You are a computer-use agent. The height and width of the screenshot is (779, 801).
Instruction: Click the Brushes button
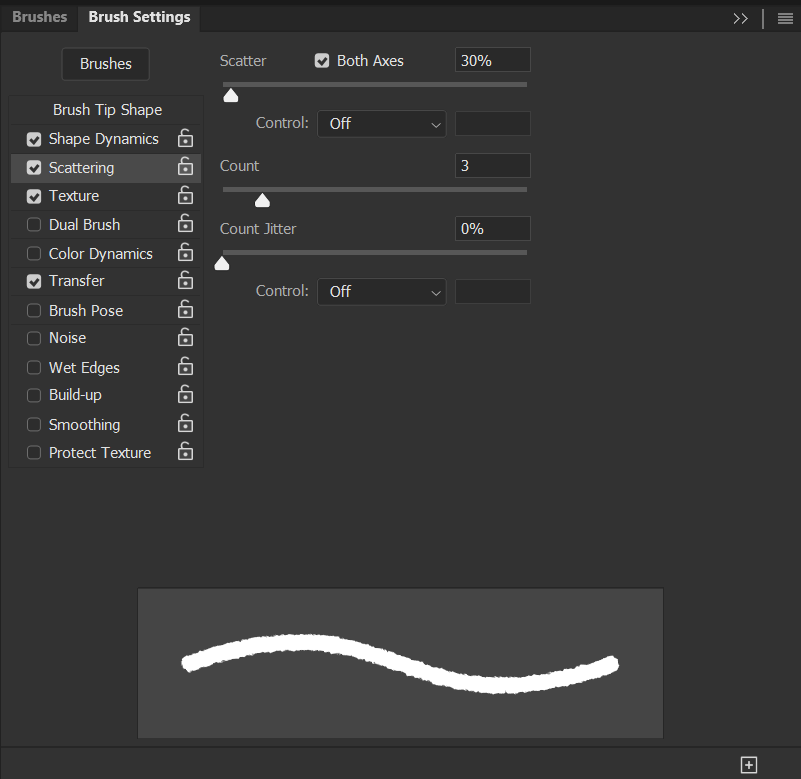pyautogui.click(x=105, y=64)
